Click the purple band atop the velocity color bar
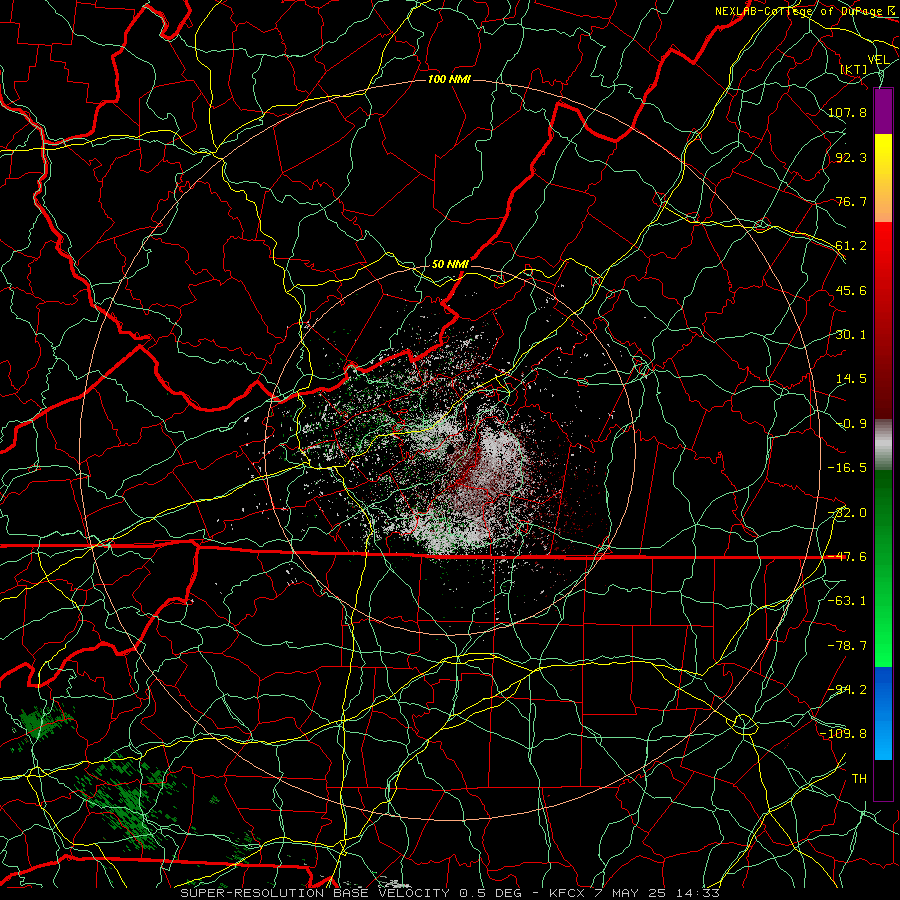The width and height of the screenshot is (900, 900). pos(883,111)
